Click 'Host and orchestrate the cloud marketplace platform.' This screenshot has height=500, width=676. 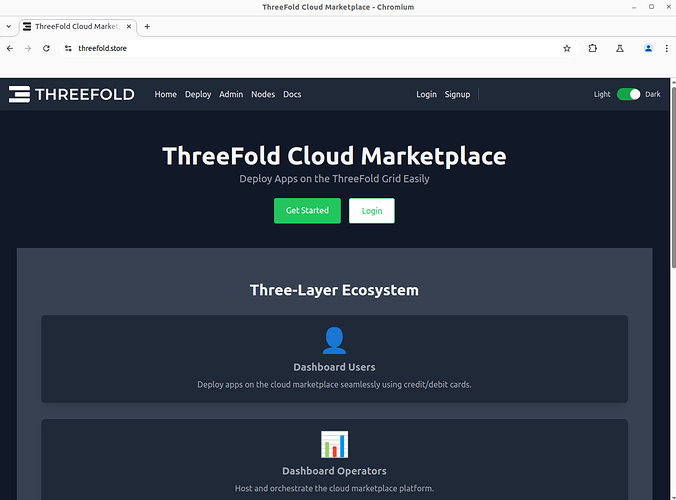(x=334, y=488)
